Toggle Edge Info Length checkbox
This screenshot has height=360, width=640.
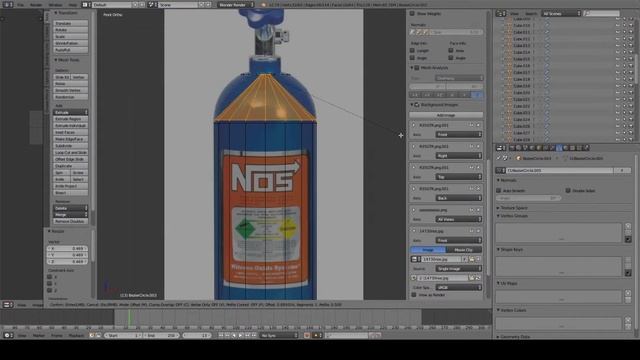[412, 51]
